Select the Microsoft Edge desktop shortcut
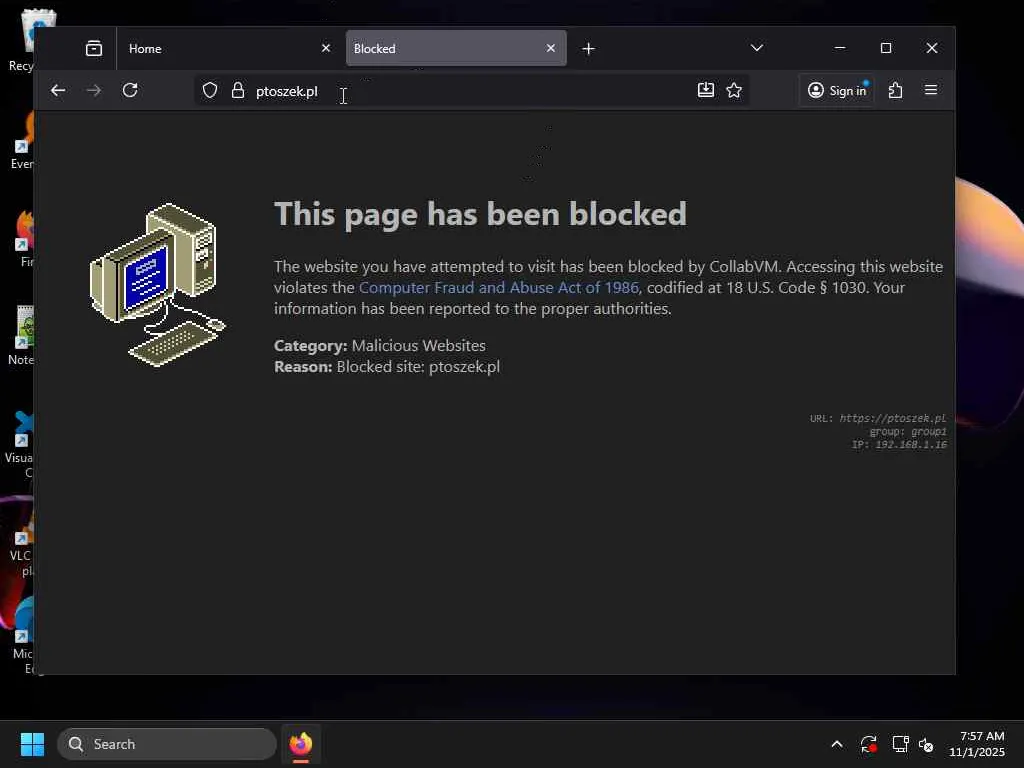1024x768 pixels. coord(23,637)
